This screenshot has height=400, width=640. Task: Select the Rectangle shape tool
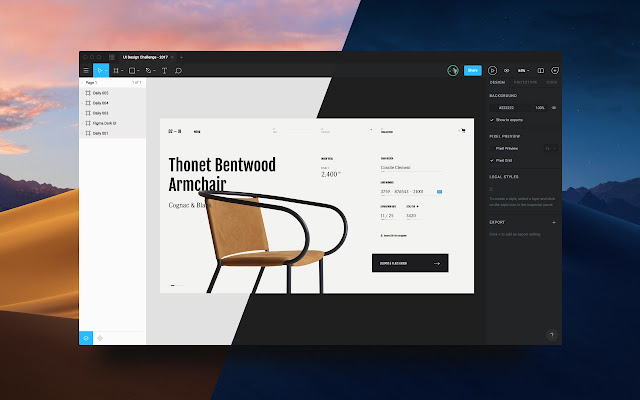(132, 71)
